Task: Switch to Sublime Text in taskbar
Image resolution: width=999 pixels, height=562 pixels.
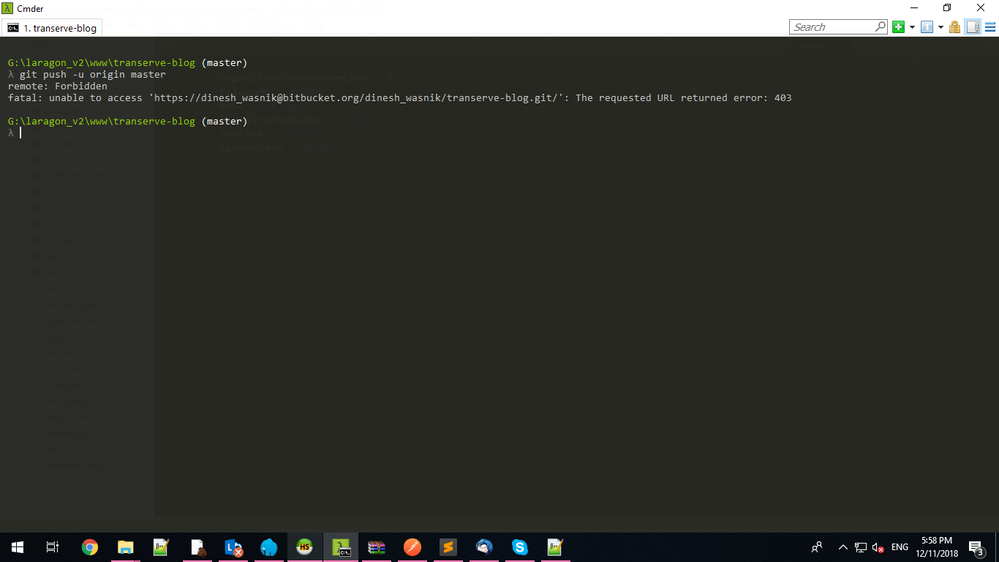Action: click(x=448, y=547)
